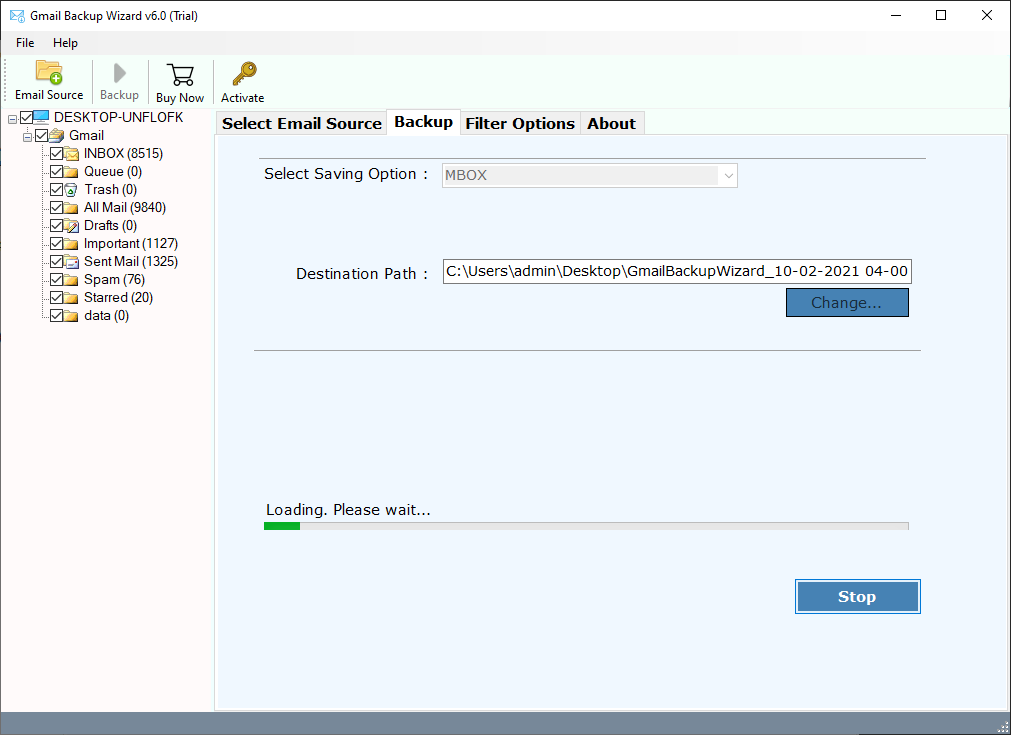
Task: Open the File menu
Action: [x=25, y=43]
